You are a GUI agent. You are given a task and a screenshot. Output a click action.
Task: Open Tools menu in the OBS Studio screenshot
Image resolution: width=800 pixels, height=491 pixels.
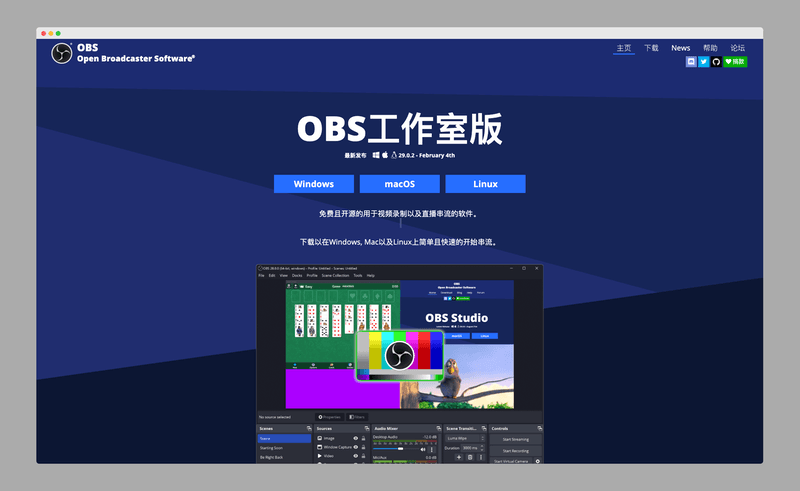pos(358,276)
